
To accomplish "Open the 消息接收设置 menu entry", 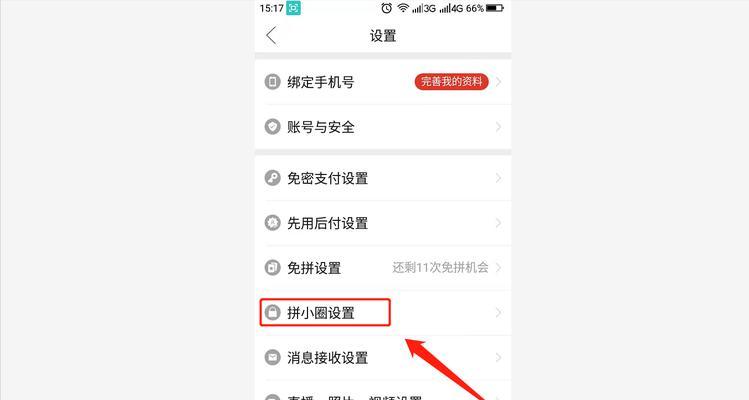I will 383,357.
